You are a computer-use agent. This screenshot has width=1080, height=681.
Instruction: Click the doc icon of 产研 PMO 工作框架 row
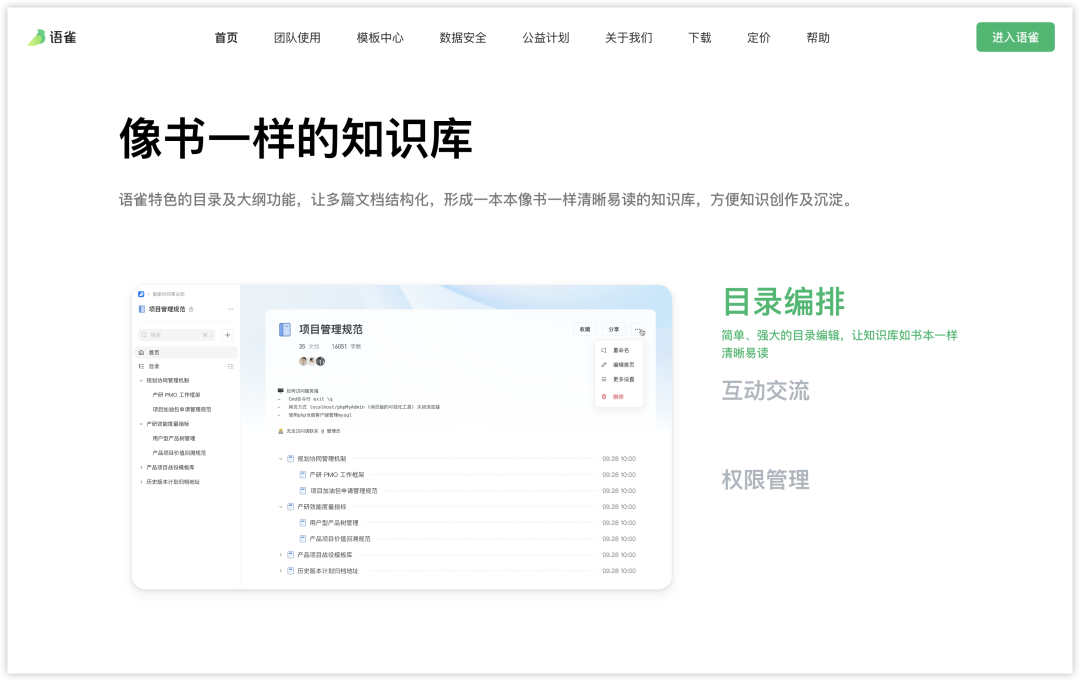pos(302,474)
